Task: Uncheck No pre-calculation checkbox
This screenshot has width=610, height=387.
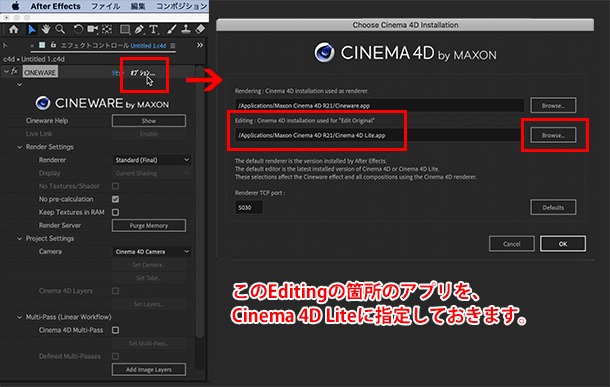Action: (116, 199)
